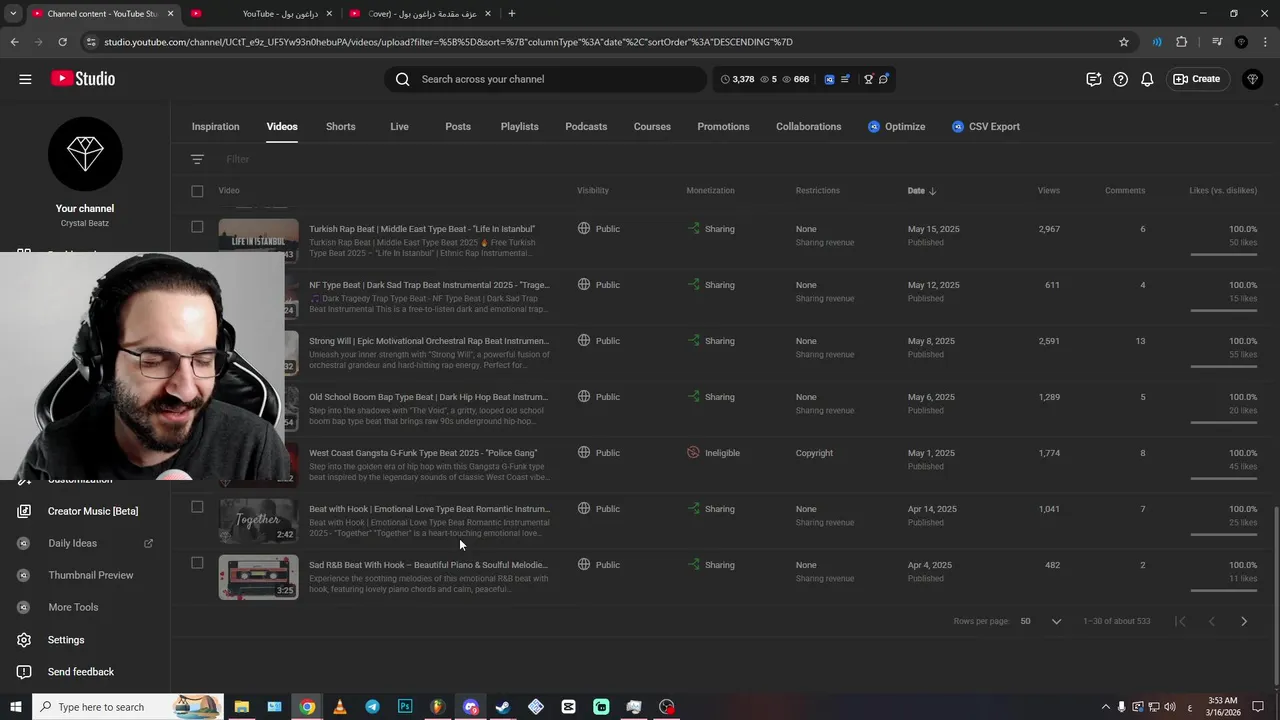Image resolution: width=1280 pixels, height=720 pixels.
Task: Switch to the Promotions tab
Action: pos(723,127)
